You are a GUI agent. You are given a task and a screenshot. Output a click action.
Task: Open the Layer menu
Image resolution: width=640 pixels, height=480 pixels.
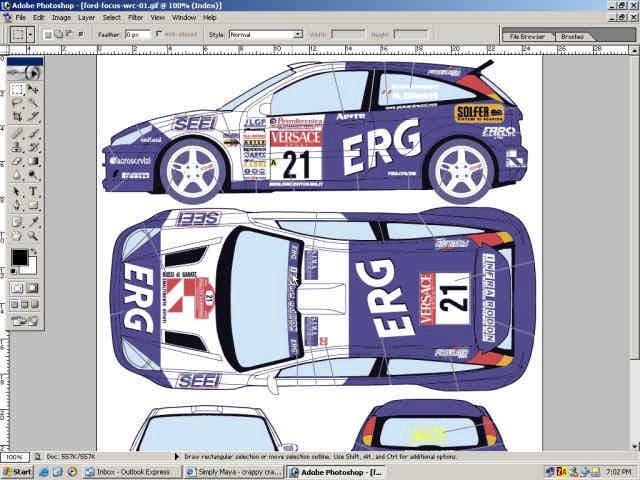(87, 17)
